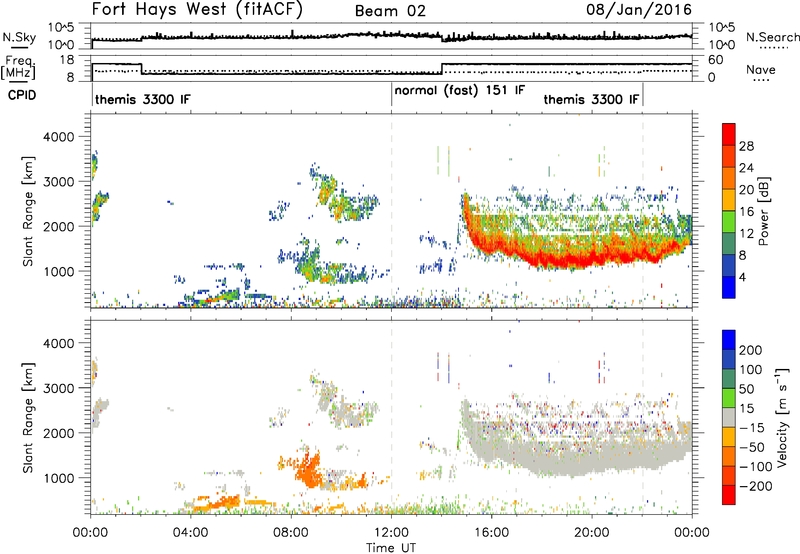Click the "N.Sky" legend label
Image resolution: width=800 pixels, height=554 pixels.
(19, 37)
